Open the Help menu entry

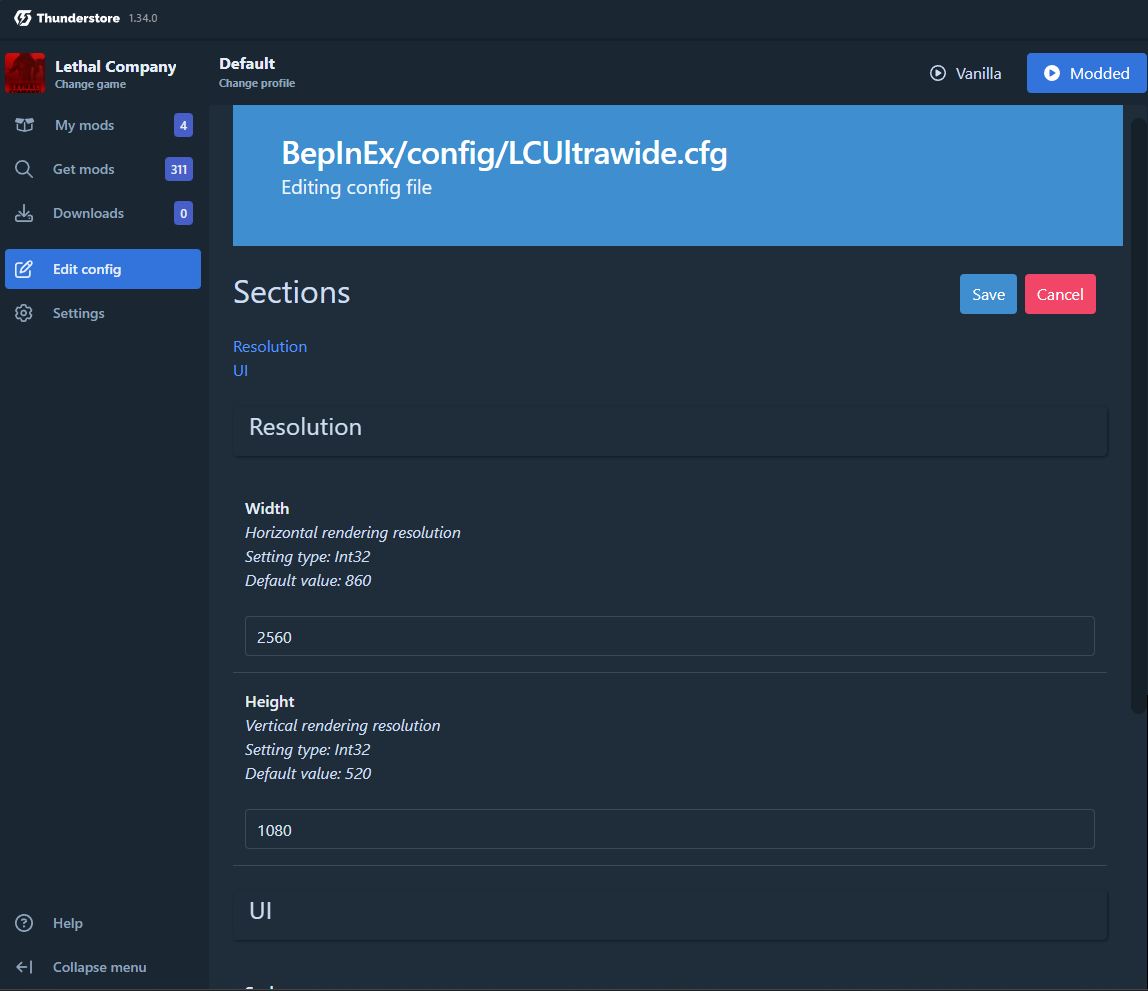pyautogui.click(x=102, y=923)
